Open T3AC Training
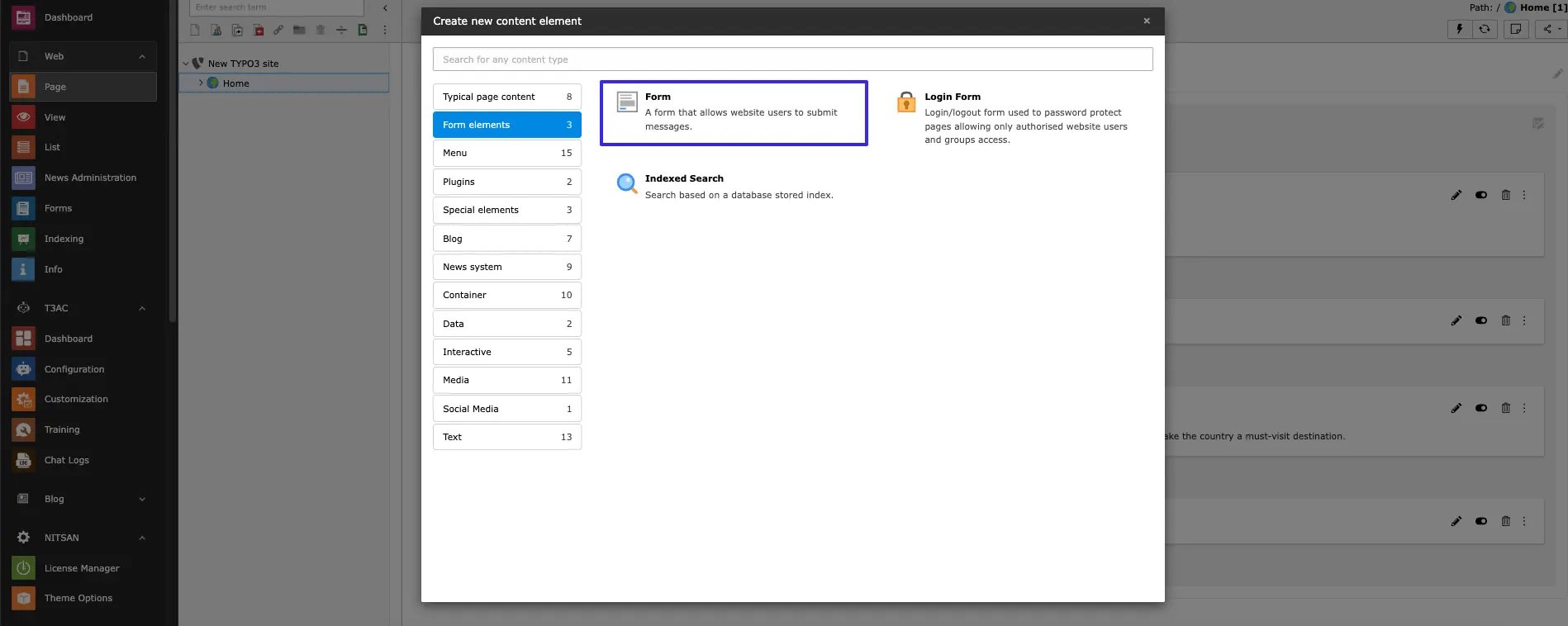This screenshot has height=626, width=1568. [83, 429]
